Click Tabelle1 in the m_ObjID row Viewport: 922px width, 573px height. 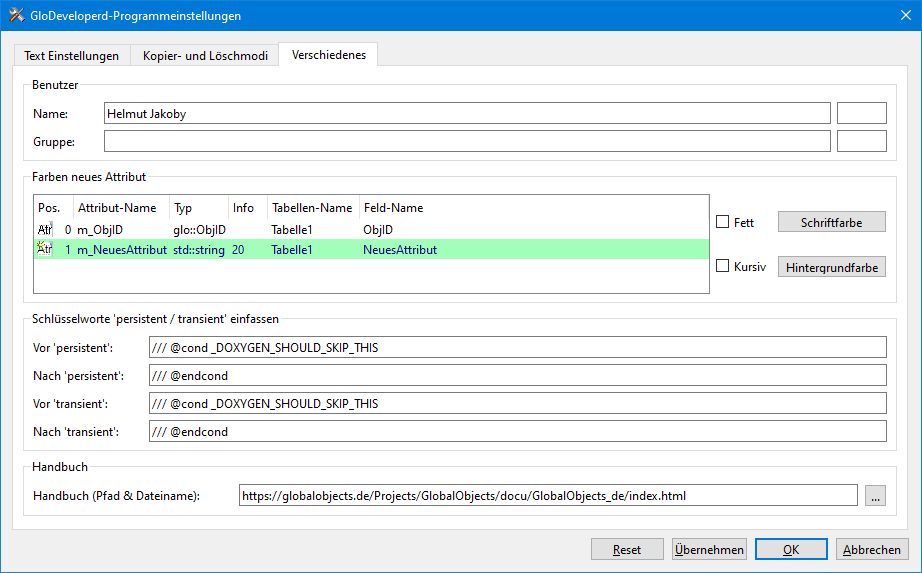point(292,229)
